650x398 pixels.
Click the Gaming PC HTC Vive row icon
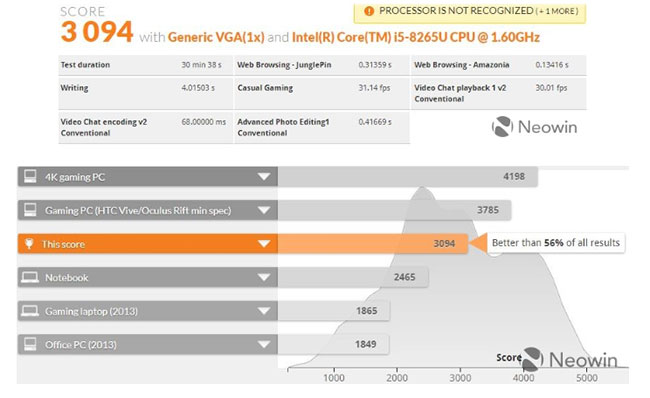click(x=30, y=210)
